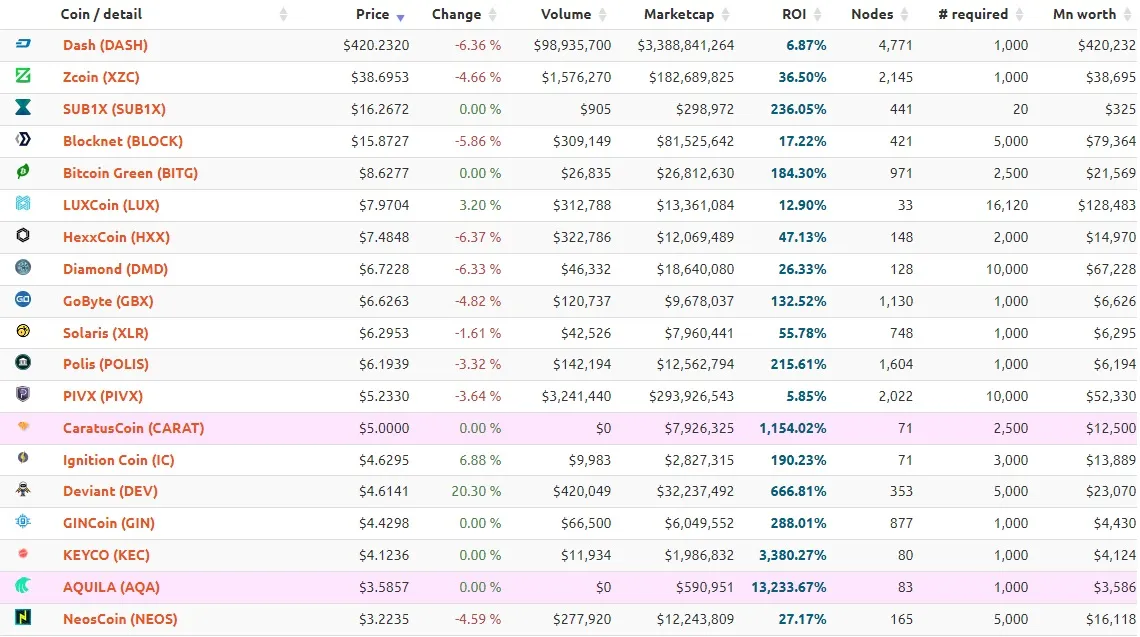The width and height of the screenshot is (1140, 637).
Task: Sort table by ROI column arrows
Action: [818, 15]
